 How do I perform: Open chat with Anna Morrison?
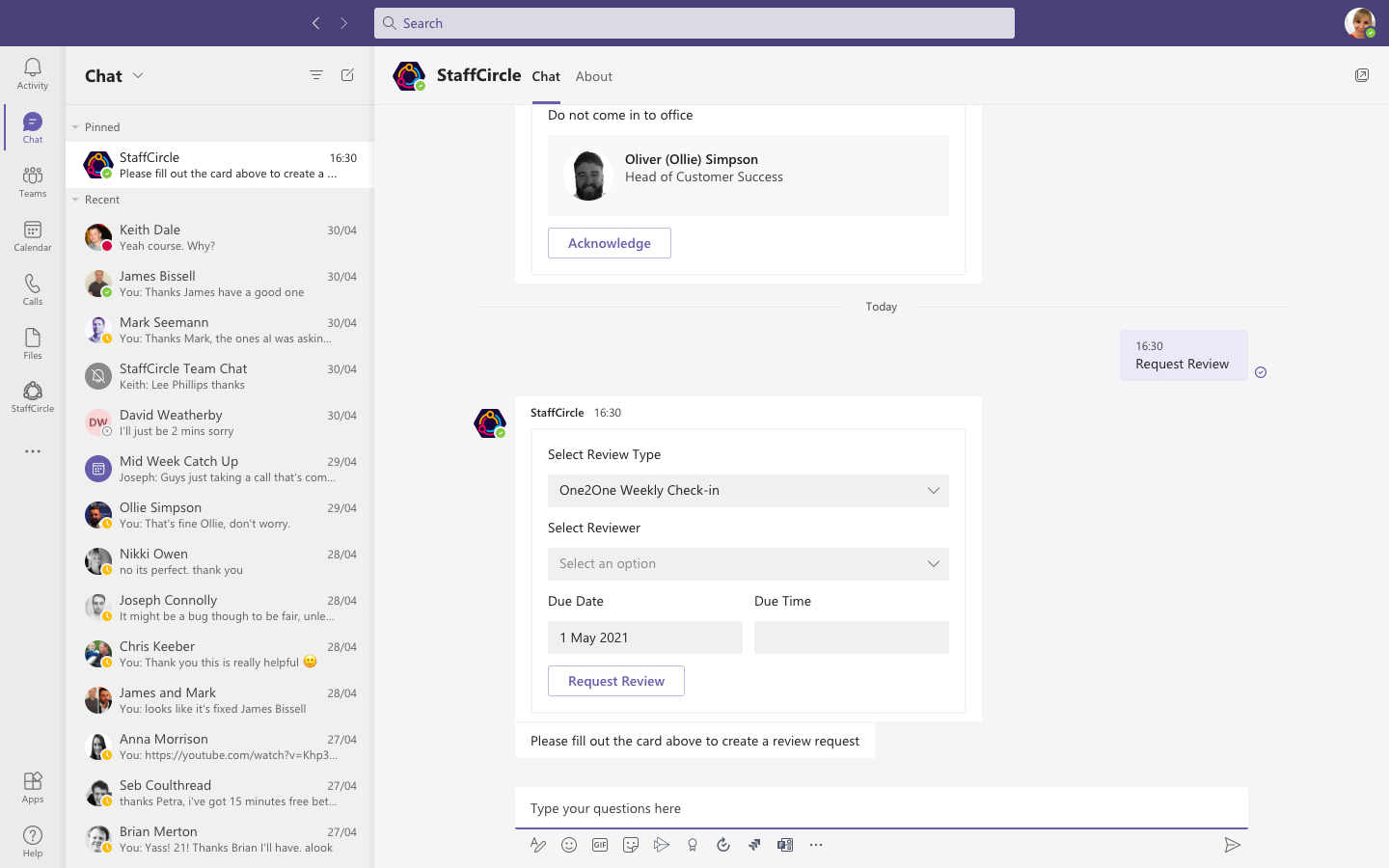pyautogui.click(x=220, y=746)
